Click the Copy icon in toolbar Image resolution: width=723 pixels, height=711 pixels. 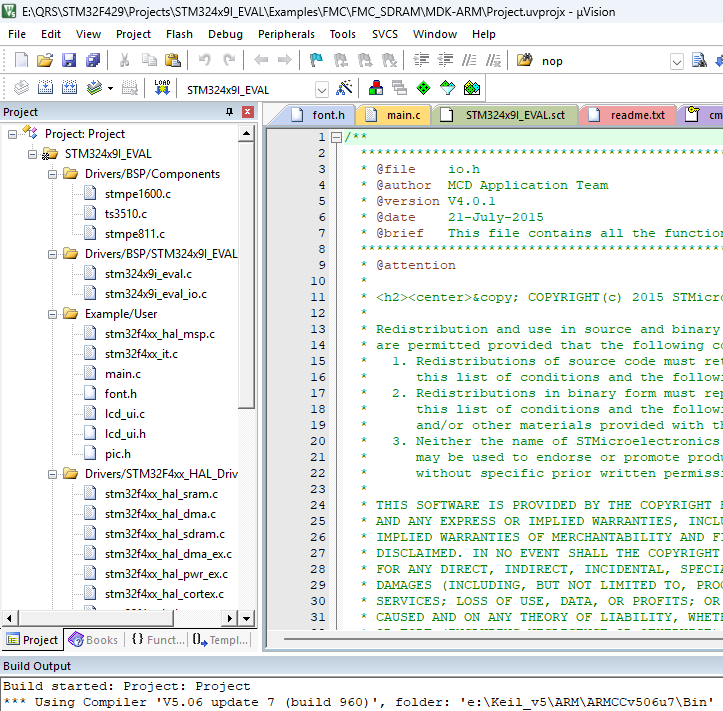(x=148, y=60)
